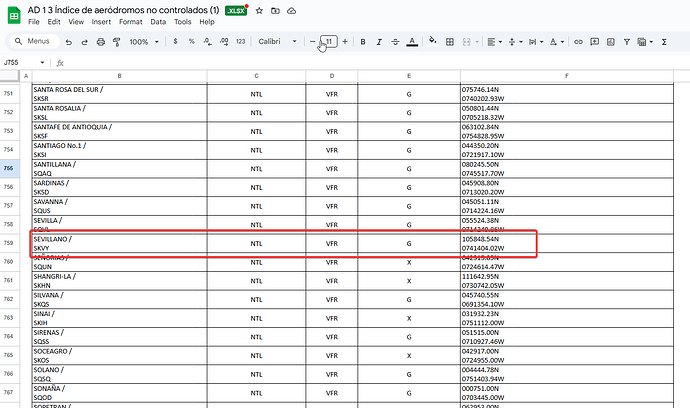
Task: Open the Format menu
Action: click(131, 22)
